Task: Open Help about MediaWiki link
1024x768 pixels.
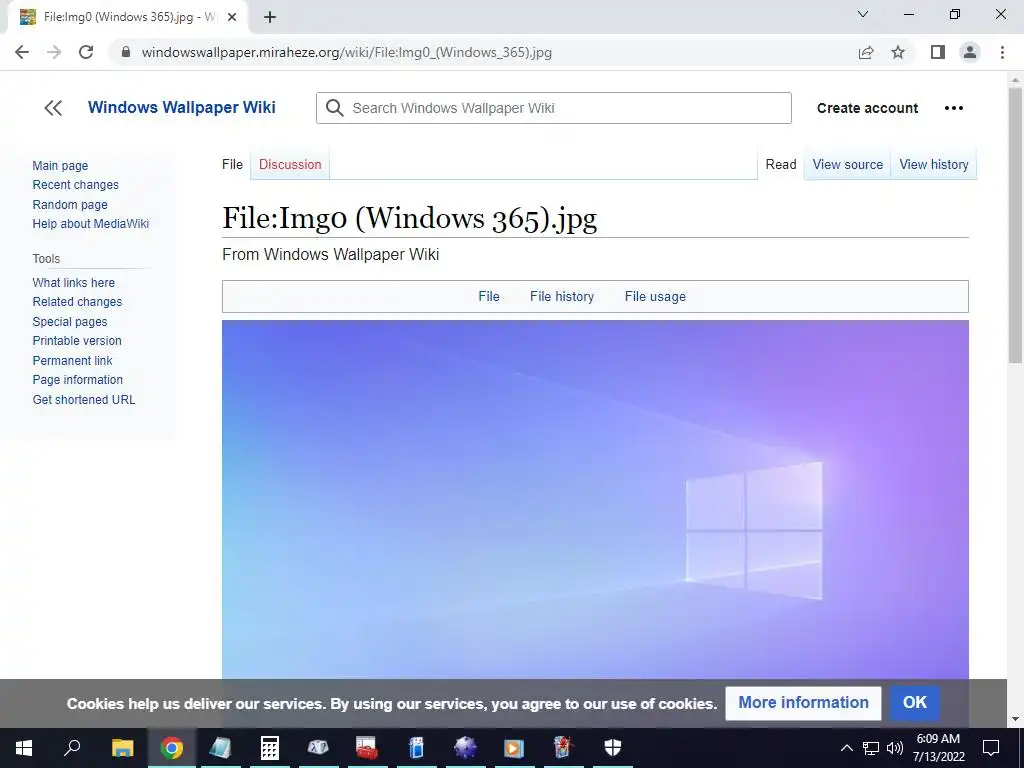Action: click(91, 223)
